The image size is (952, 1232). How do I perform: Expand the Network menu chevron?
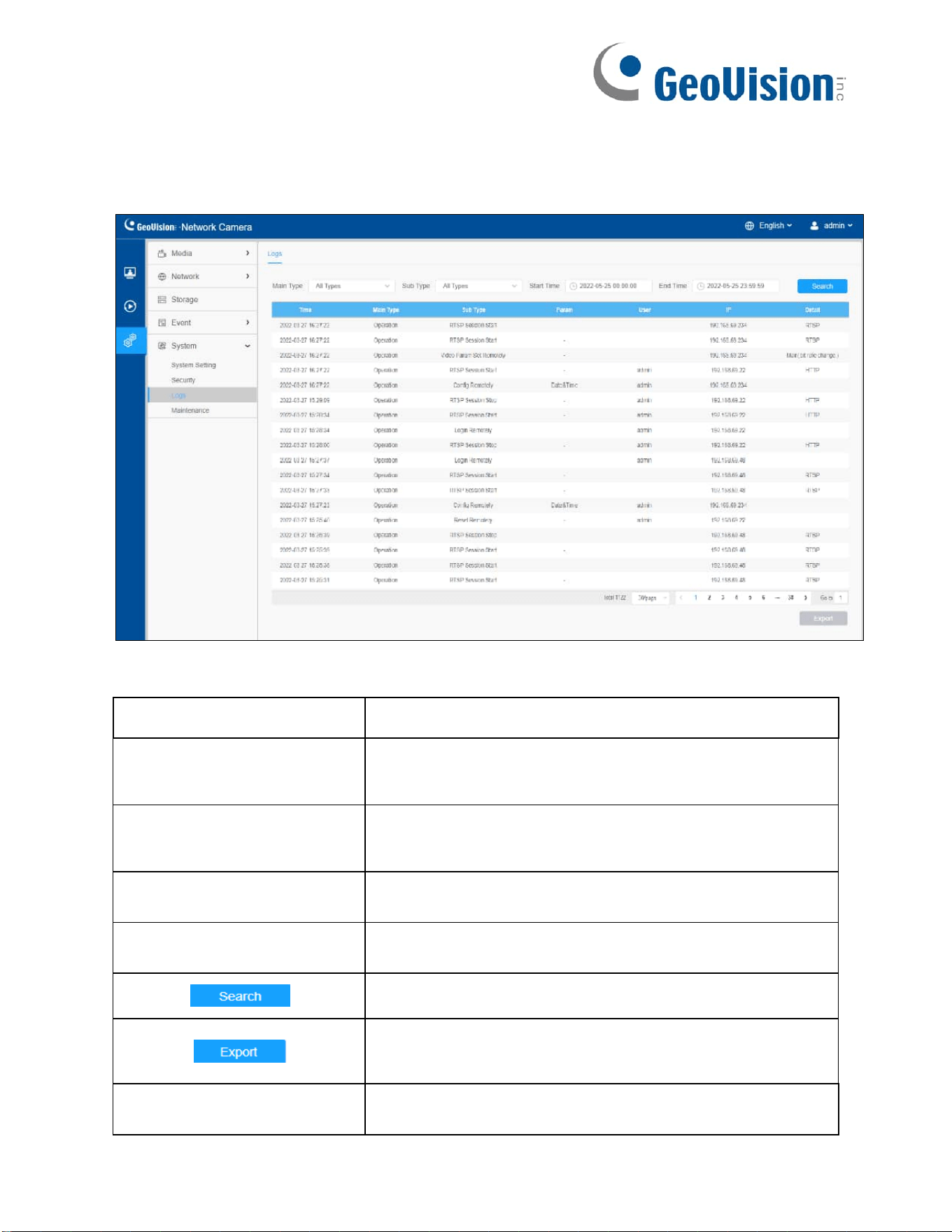click(x=248, y=276)
